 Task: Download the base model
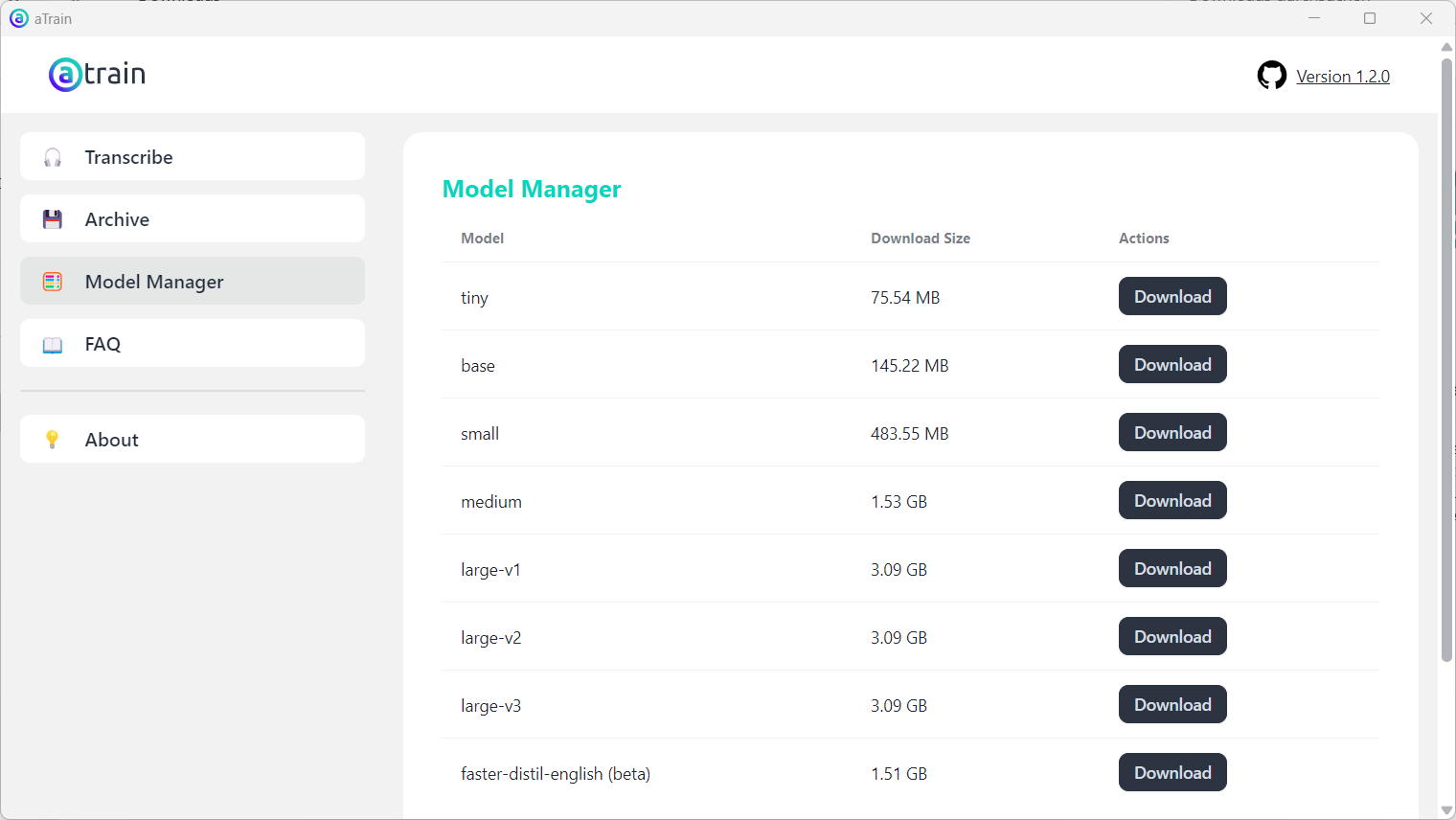point(1172,364)
